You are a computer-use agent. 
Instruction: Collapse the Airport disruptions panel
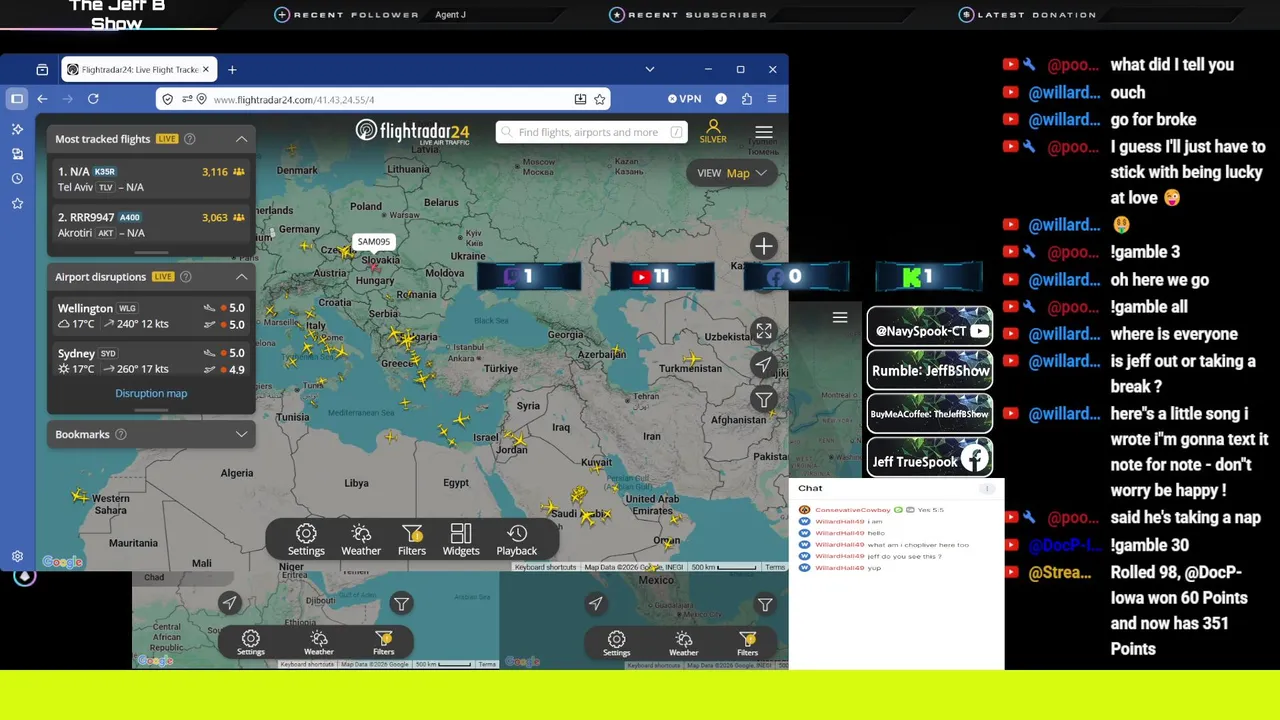click(241, 277)
